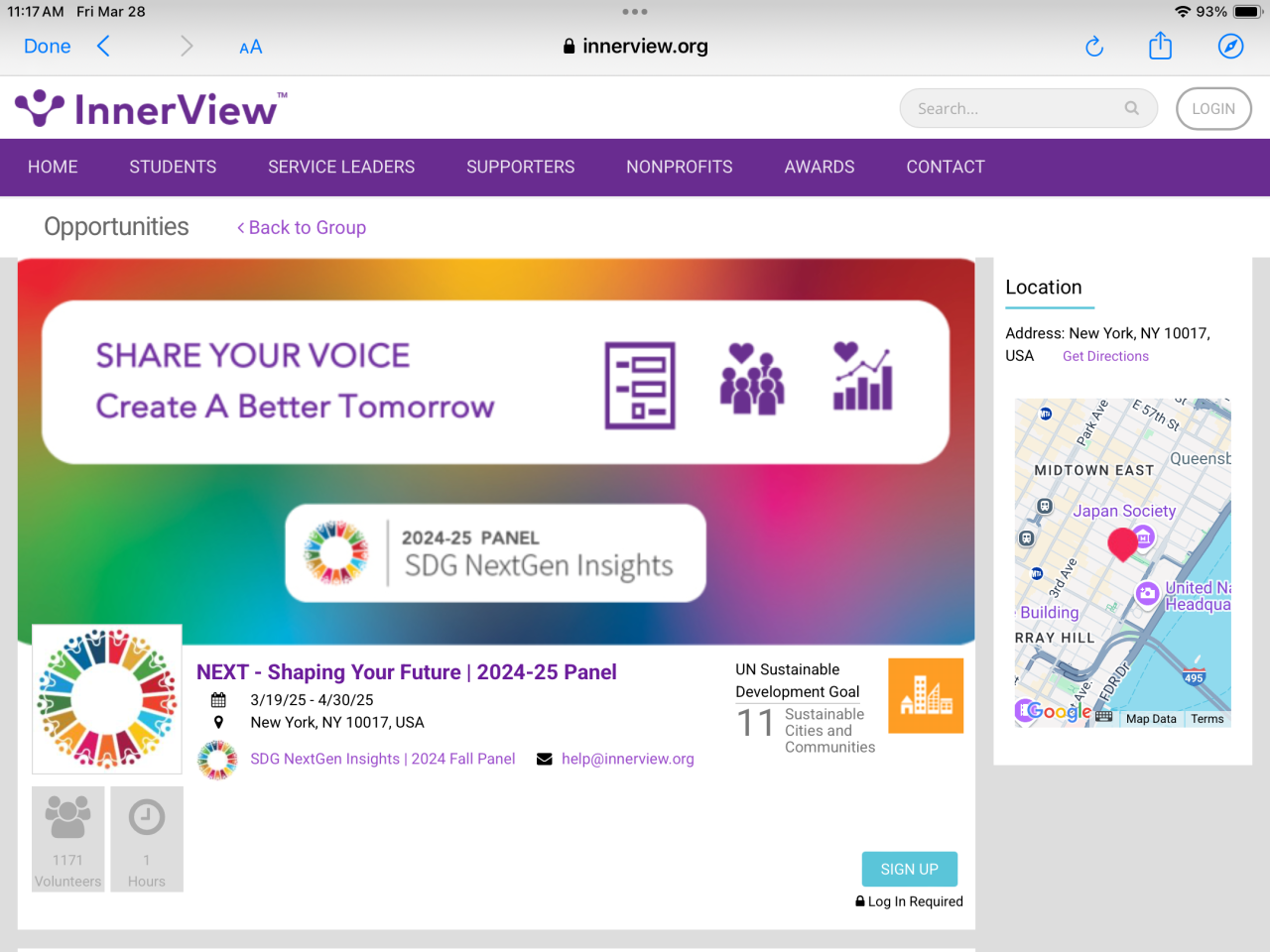Open the SUPPORTERS menu item
This screenshot has width=1270, height=952.
point(521,167)
